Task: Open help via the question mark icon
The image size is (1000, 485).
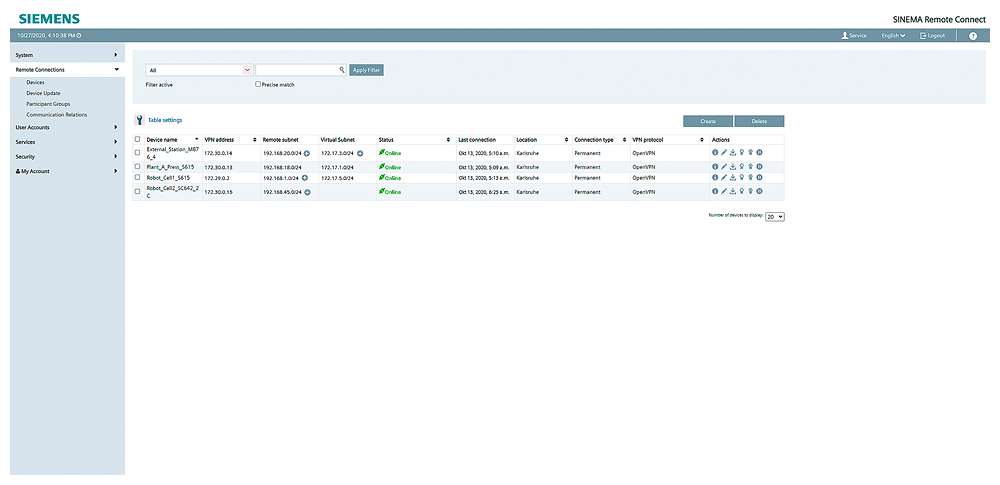Action: coord(973,35)
